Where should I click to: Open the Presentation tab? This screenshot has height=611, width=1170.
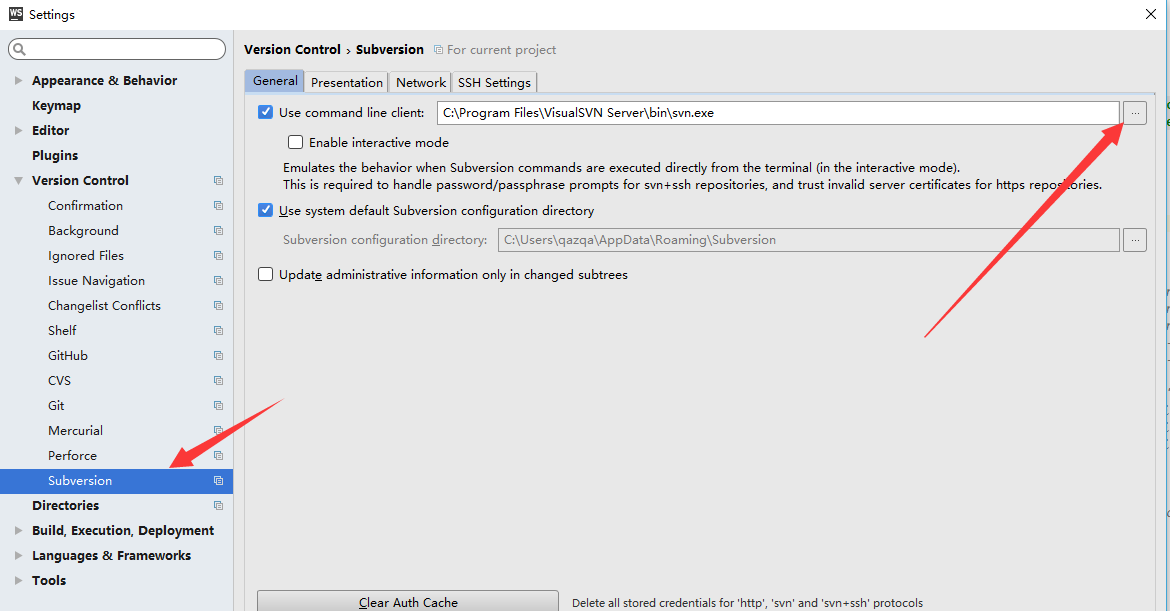click(x=346, y=82)
